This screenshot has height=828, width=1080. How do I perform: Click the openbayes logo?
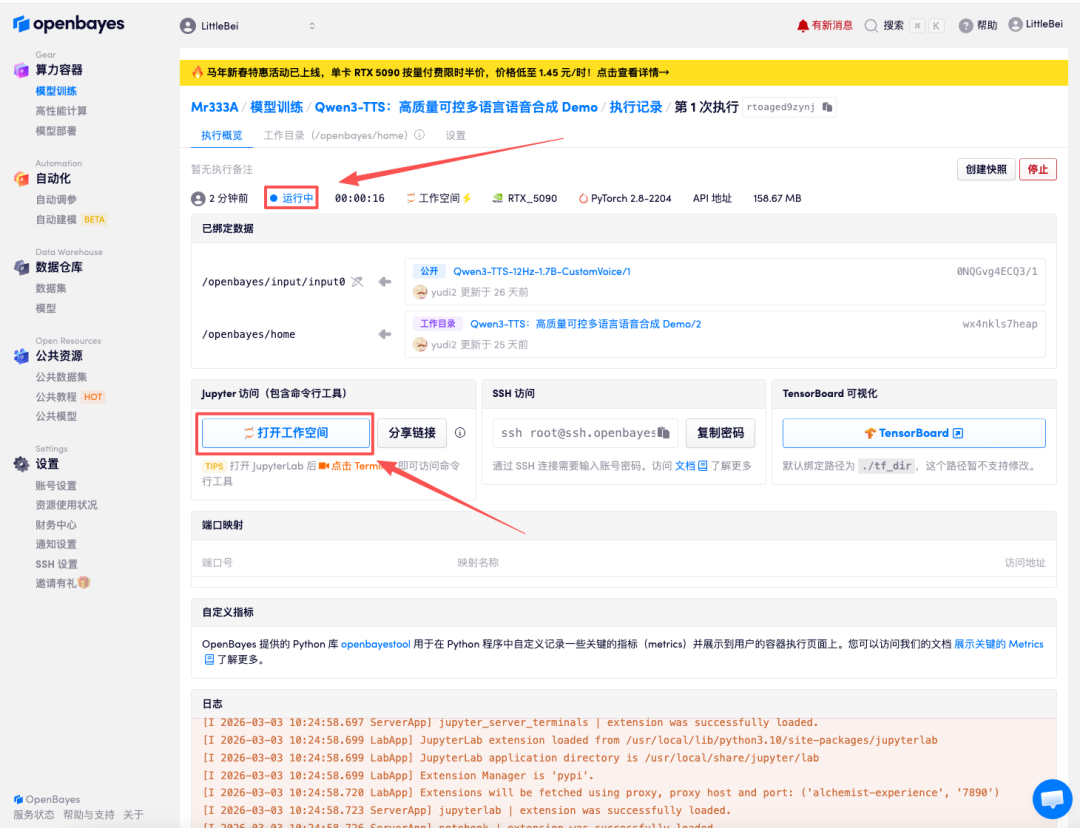pyautogui.click(x=69, y=23)
